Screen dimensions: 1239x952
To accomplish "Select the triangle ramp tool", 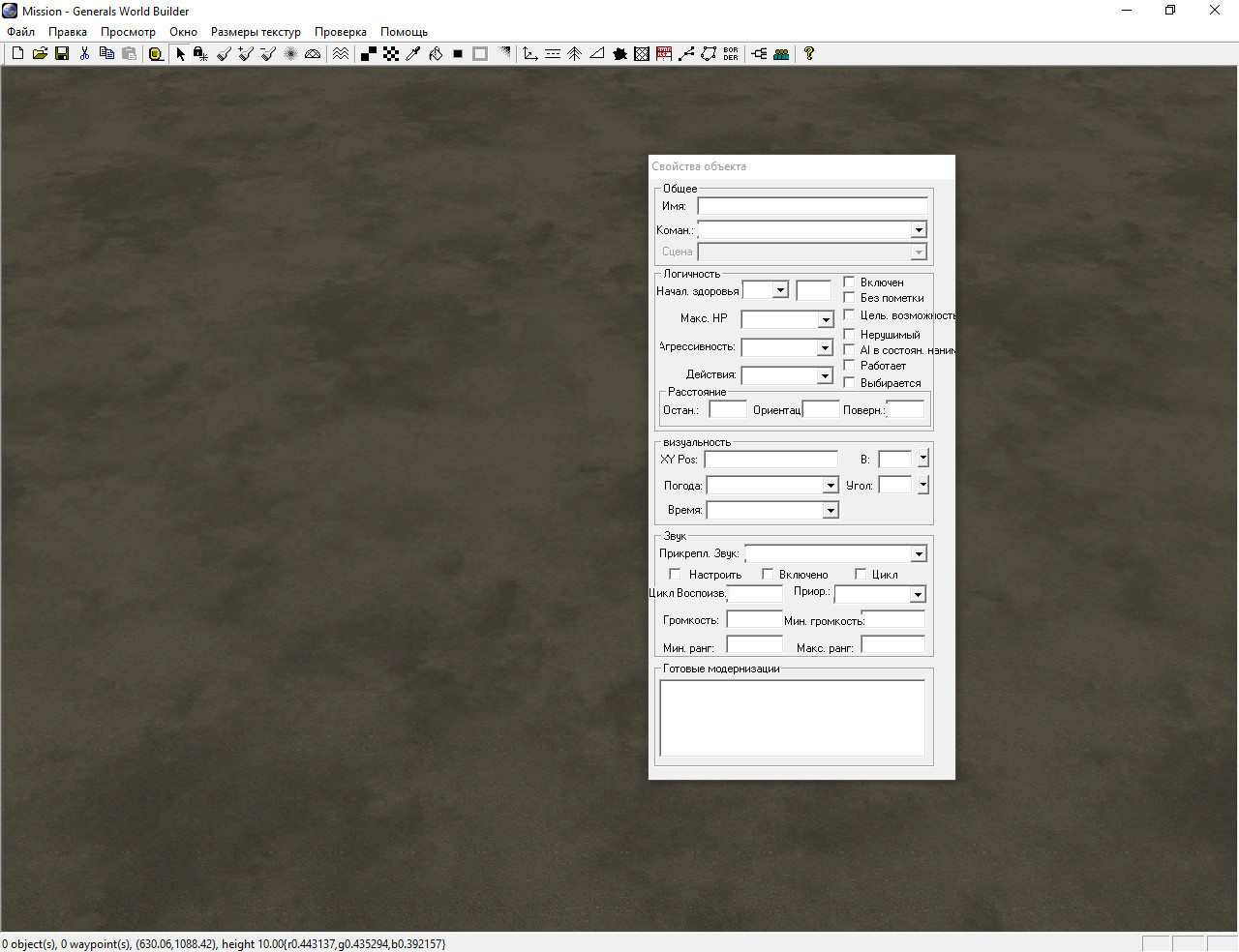I will tap(597, 54).
